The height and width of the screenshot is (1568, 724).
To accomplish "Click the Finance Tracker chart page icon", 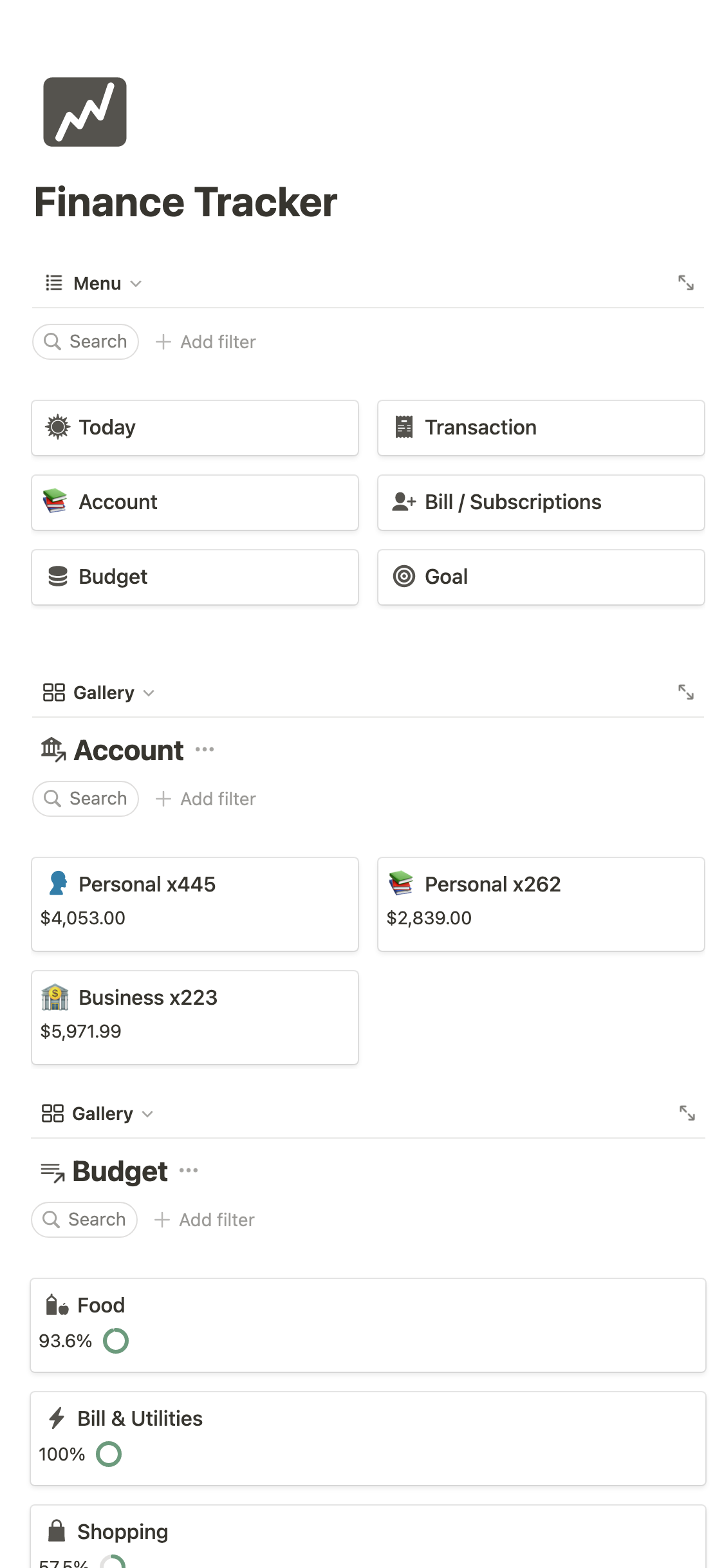I will [x=84, y=112].
